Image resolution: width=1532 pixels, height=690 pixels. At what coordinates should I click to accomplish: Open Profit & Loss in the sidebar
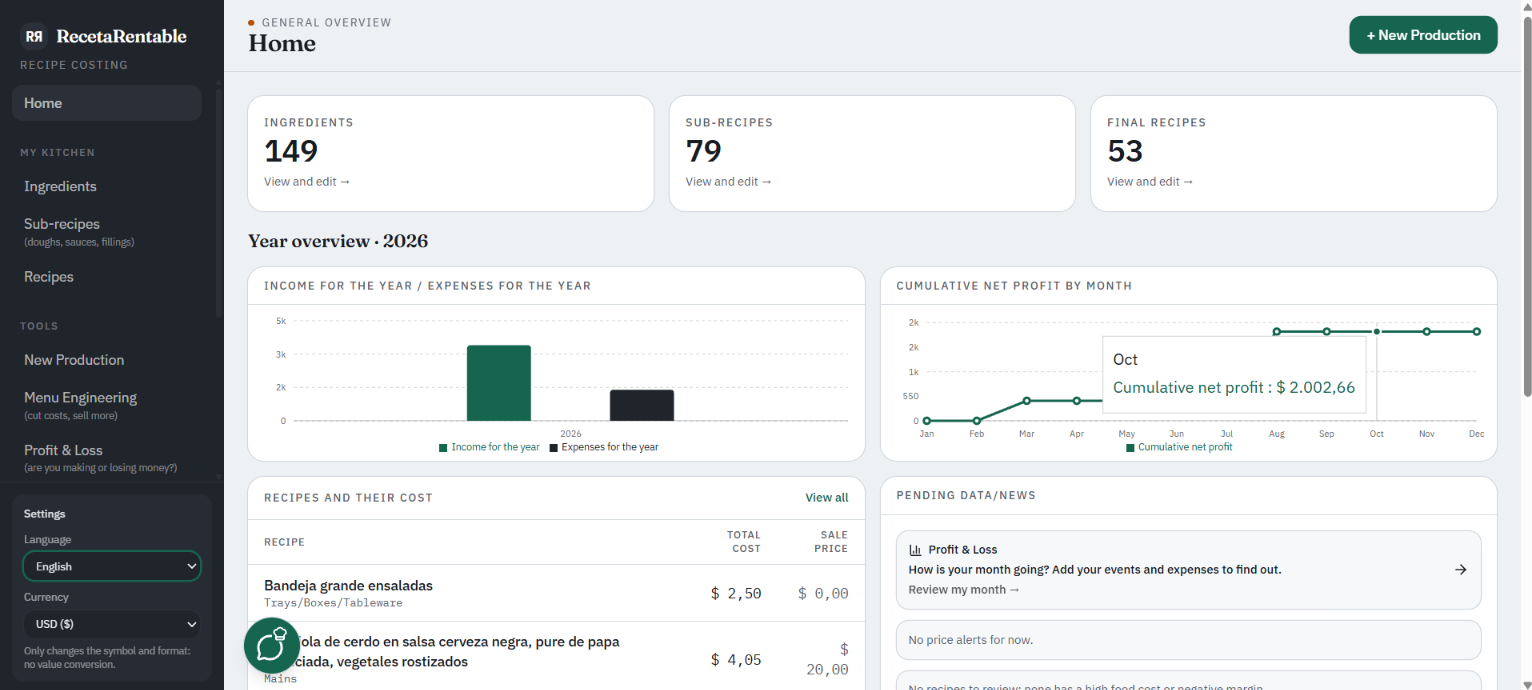pos(100,458)
